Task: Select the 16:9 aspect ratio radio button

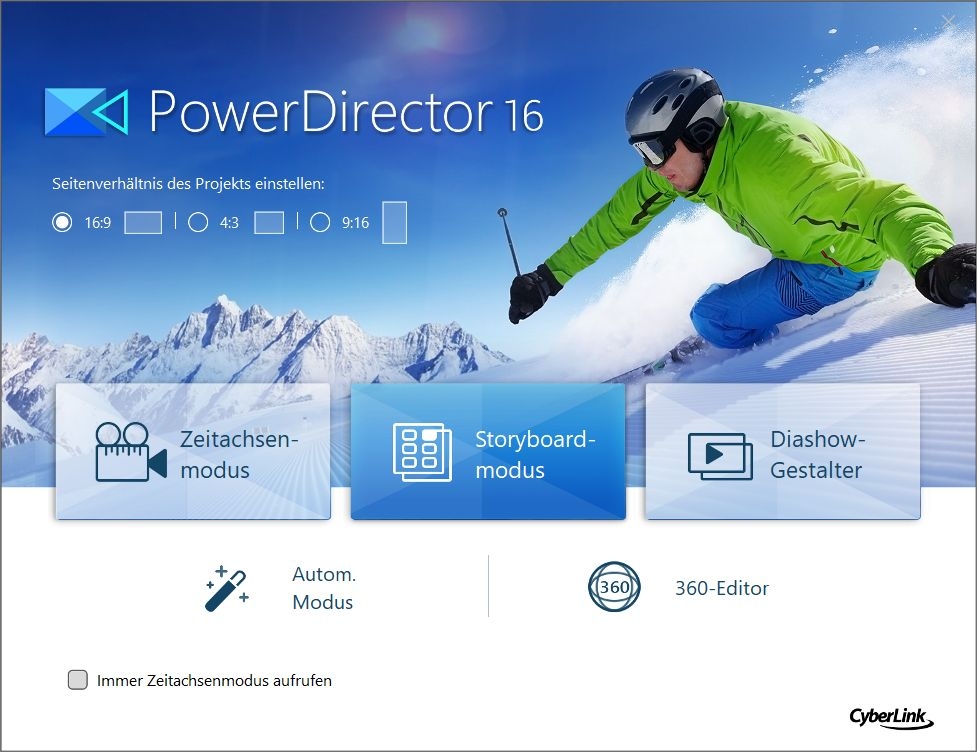Action: (63, 222)
